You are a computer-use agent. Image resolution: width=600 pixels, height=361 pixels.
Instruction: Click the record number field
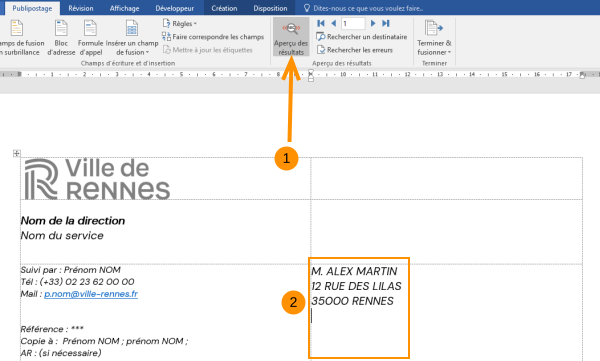coord(353,24)
